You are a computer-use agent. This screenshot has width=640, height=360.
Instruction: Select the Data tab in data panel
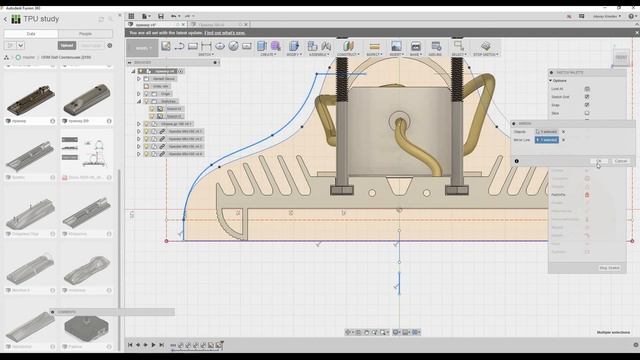coord(31,34)
